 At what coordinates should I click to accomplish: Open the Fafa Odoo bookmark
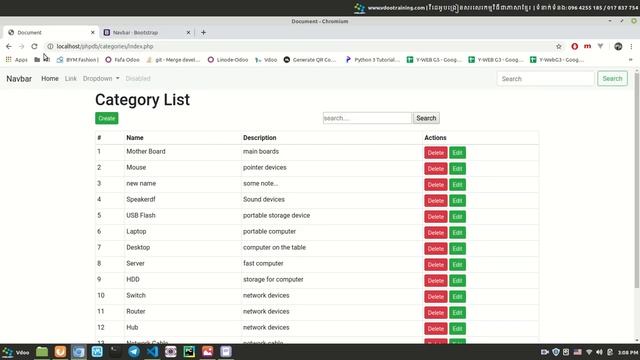tap(122, 60)
